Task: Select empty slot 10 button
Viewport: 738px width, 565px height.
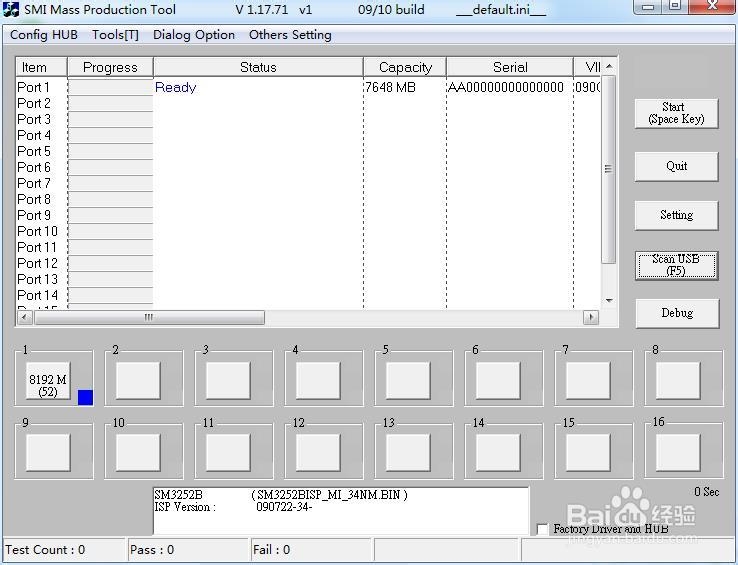Action: point(138,453)
